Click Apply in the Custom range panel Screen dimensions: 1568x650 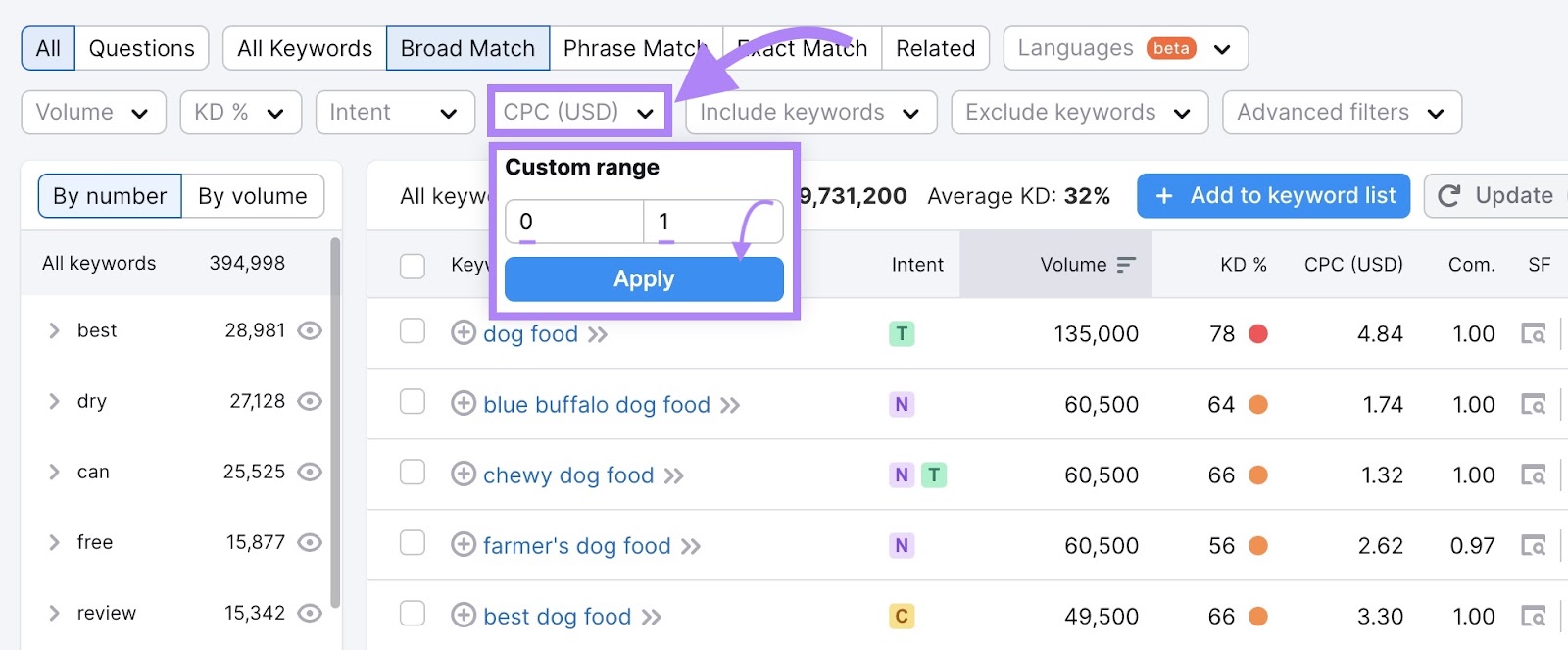(643, 278)
